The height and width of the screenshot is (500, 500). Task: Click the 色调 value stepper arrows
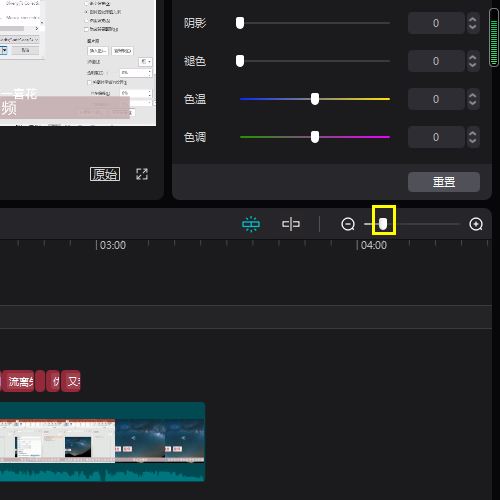473,137
